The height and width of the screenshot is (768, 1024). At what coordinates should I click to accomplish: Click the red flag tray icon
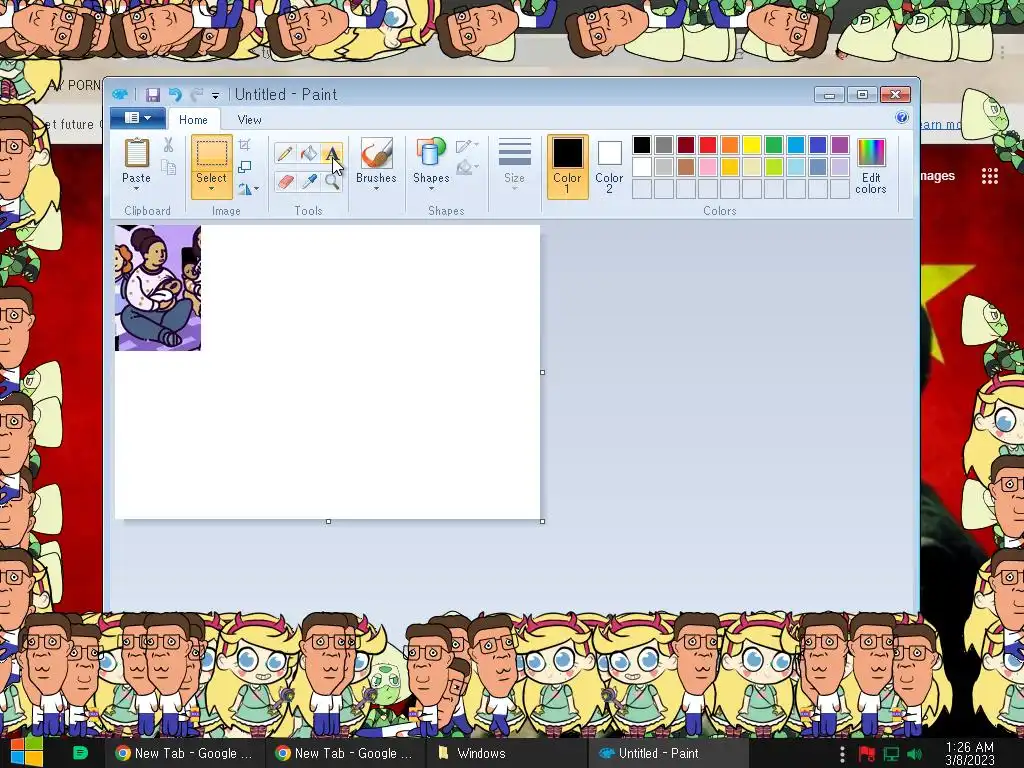(x=867, y=754)
